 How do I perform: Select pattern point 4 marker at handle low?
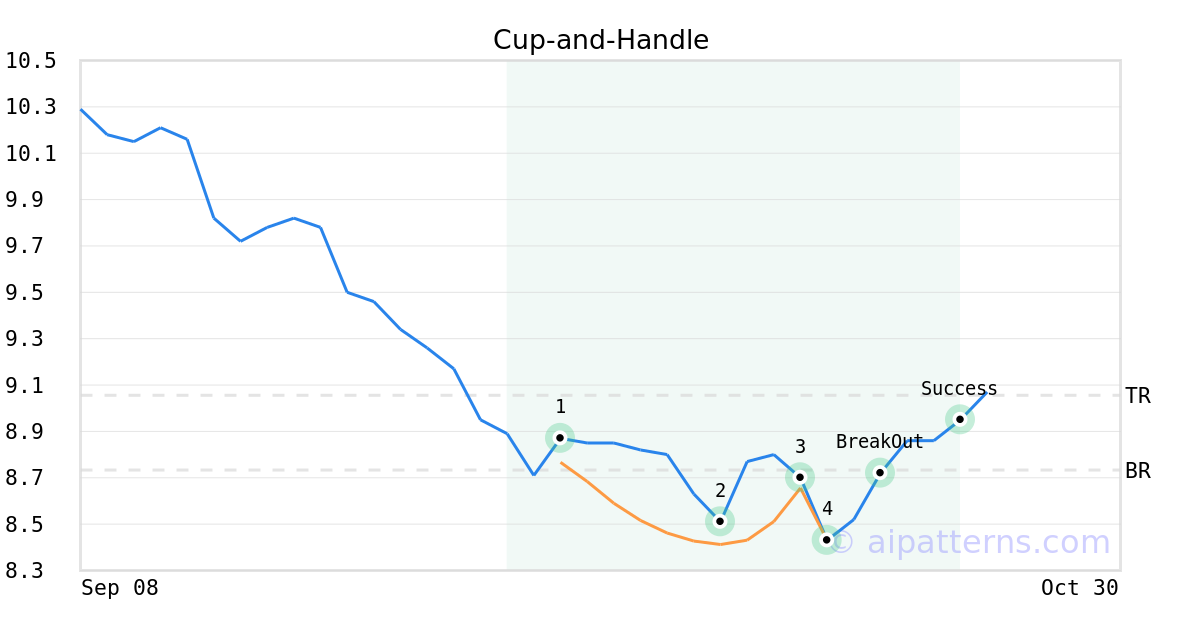827,540
